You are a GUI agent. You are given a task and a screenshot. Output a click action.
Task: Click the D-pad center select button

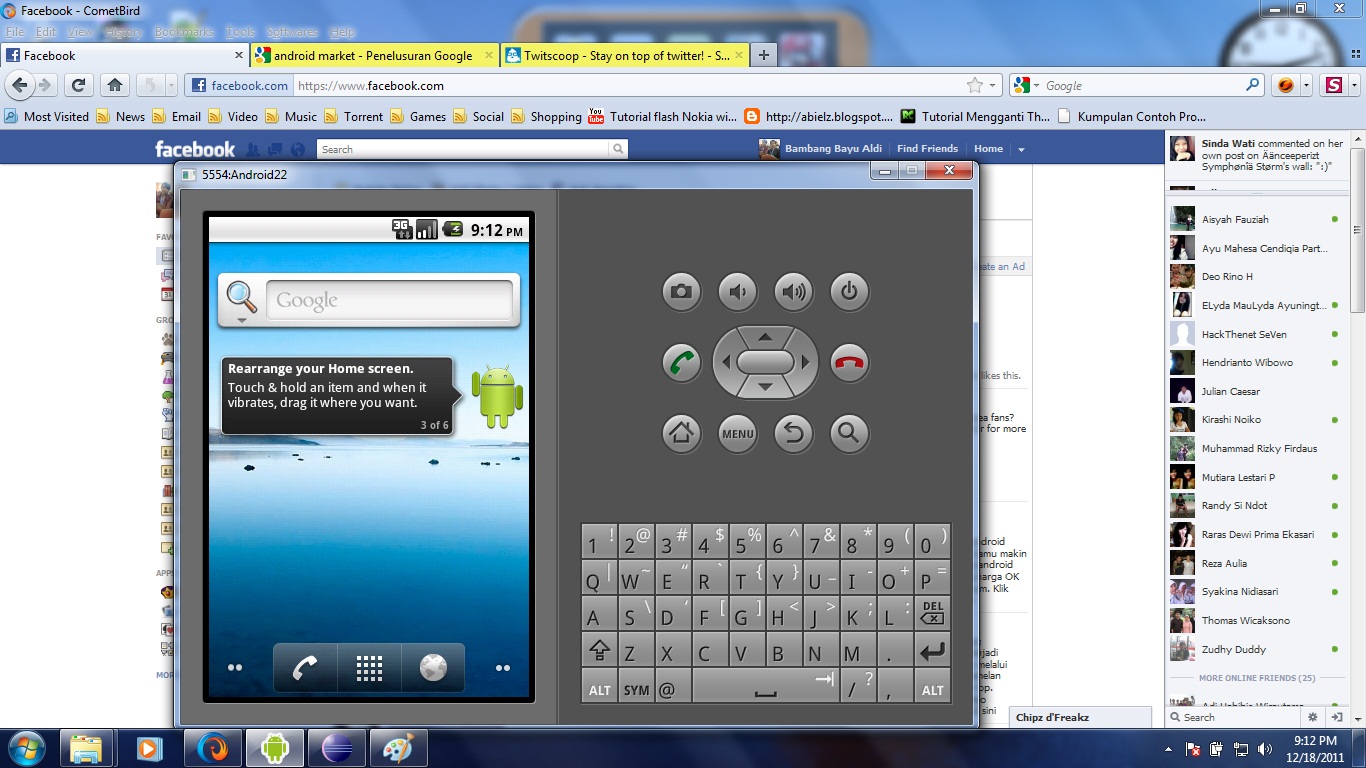(765, 362)
